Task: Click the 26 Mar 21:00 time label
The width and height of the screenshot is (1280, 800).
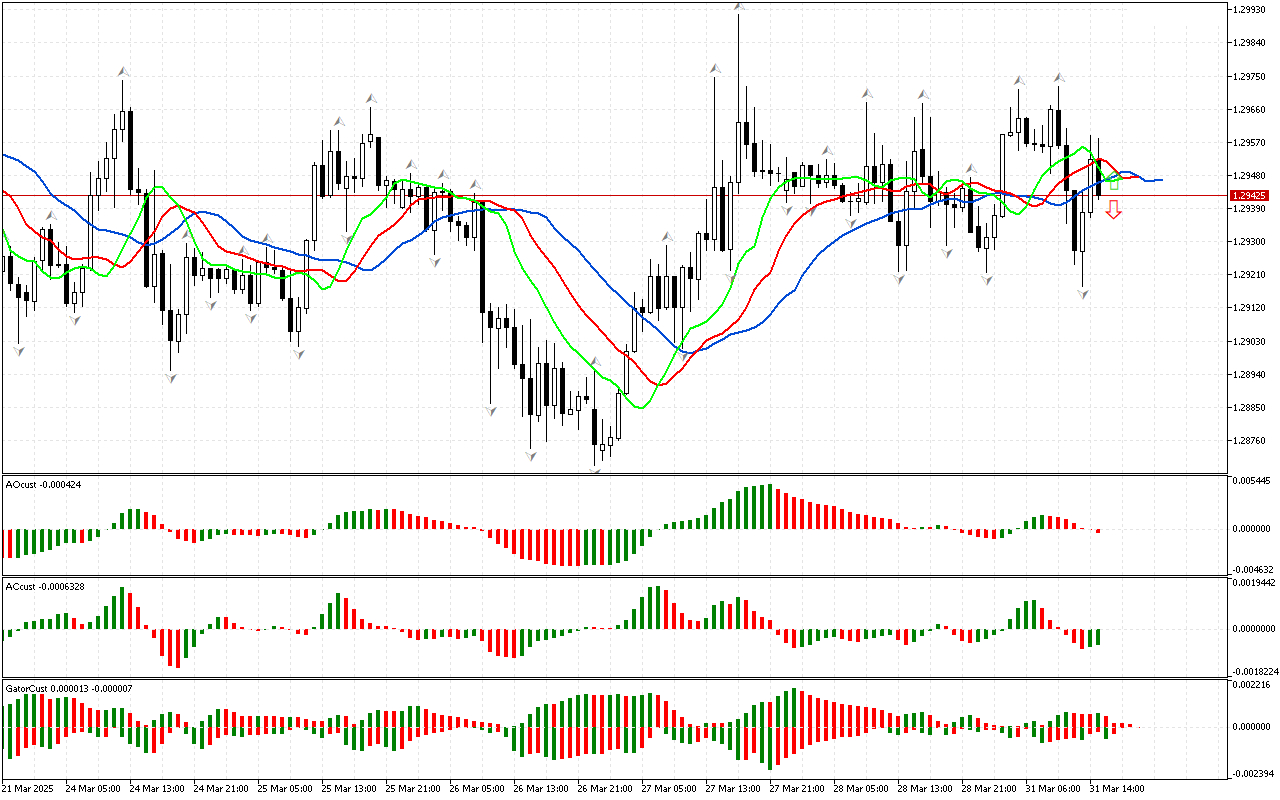Action: pos(605,788)
